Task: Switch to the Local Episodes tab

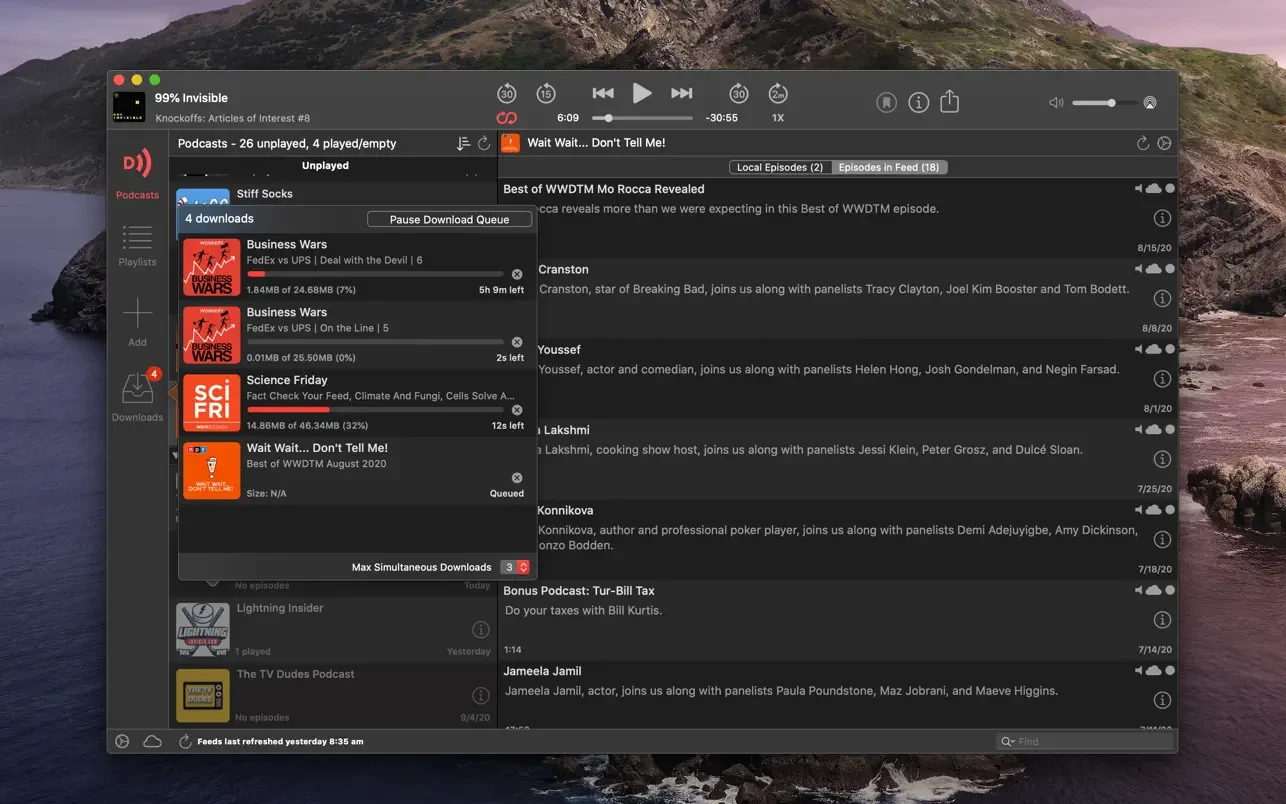Action: pyautogui.click(x=780, y=167)
